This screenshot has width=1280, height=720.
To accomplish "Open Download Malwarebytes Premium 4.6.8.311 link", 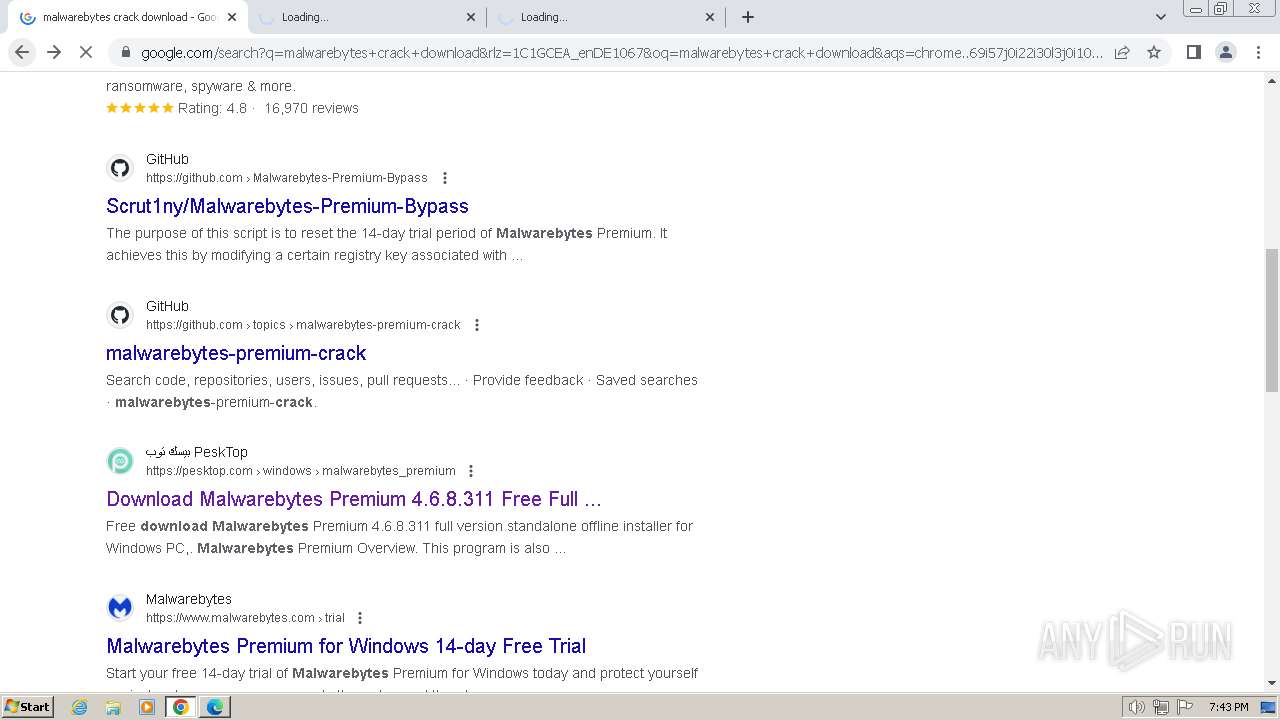I will [x=354, y=499].
